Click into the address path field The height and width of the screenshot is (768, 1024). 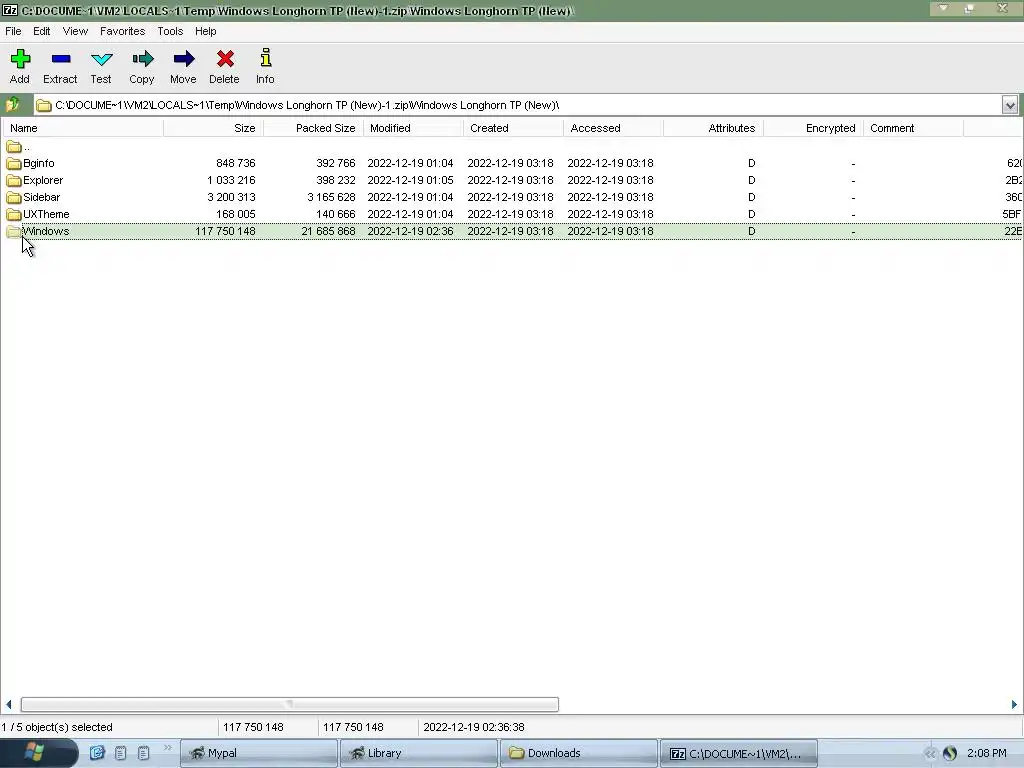point(517,105)
